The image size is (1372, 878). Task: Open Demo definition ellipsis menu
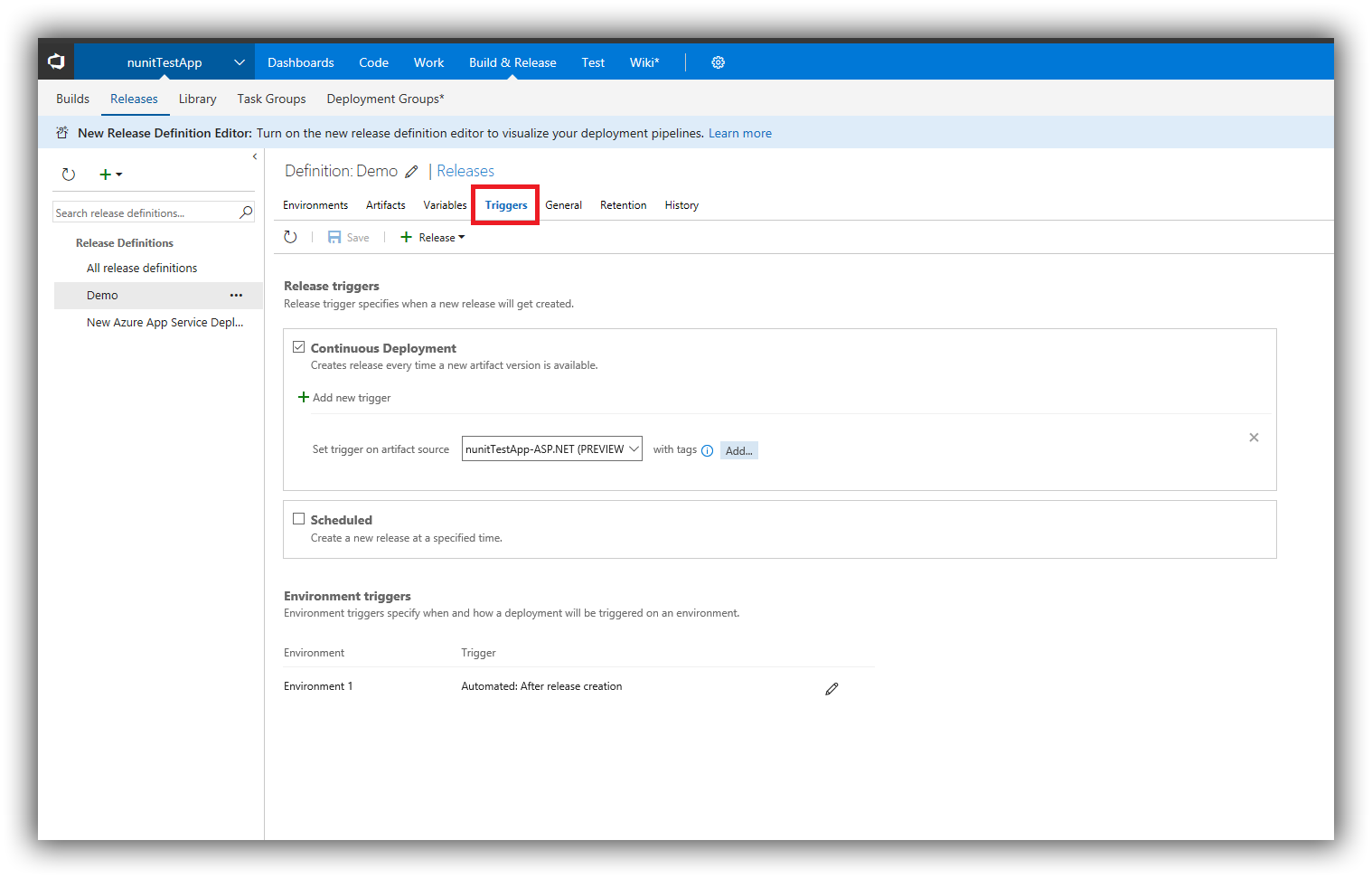click(236, 295)
